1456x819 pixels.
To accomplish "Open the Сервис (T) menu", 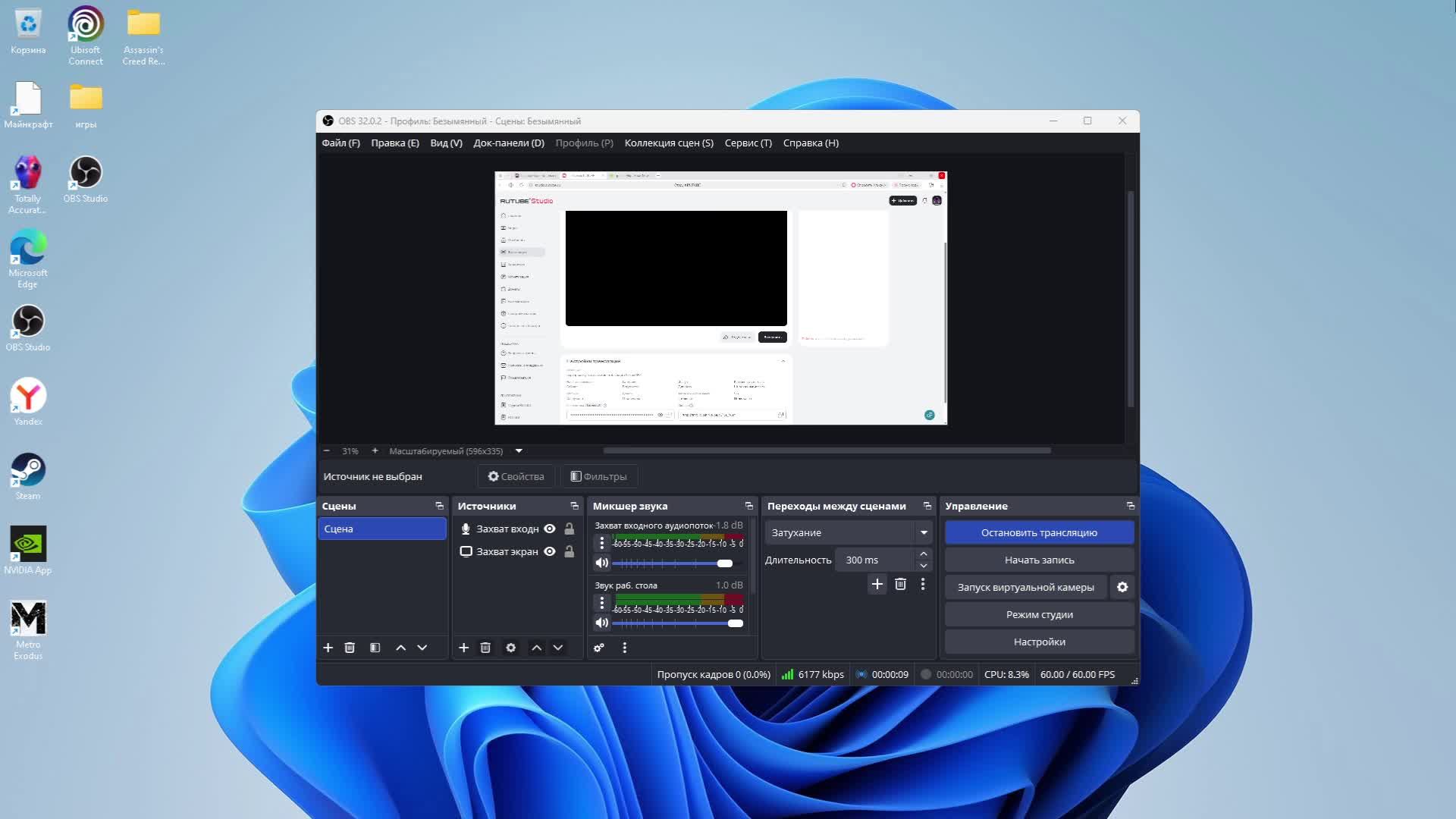I will pos(748,143).
